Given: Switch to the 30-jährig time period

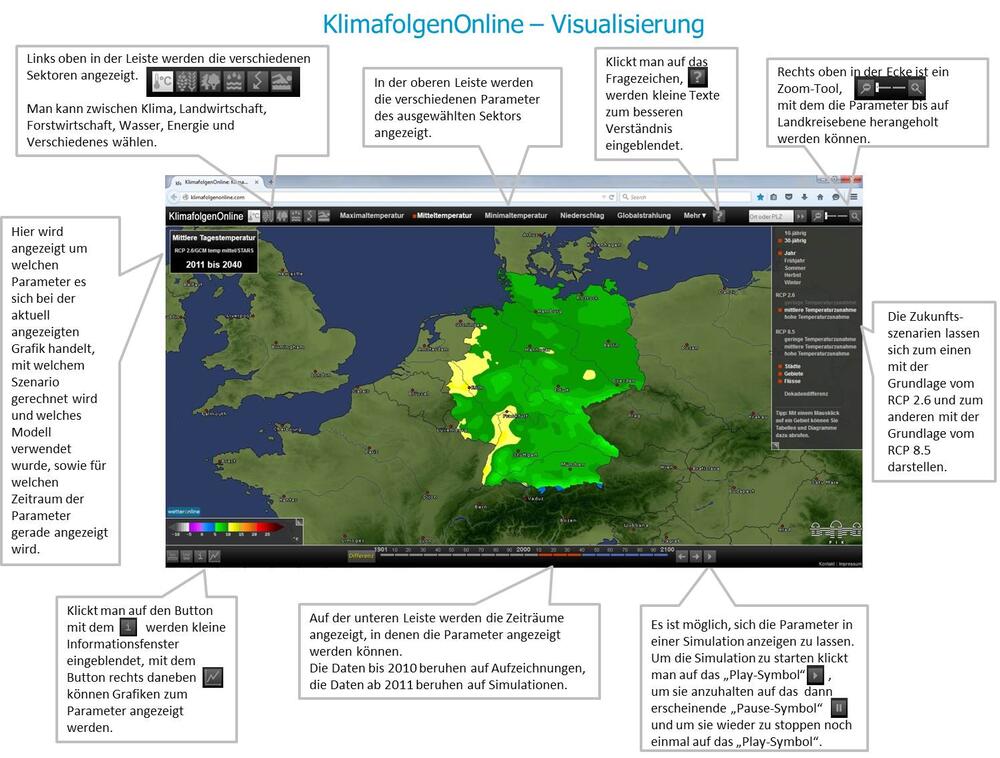Looking at the screenshot, I should pyautogui.click(x=793, y=240).
